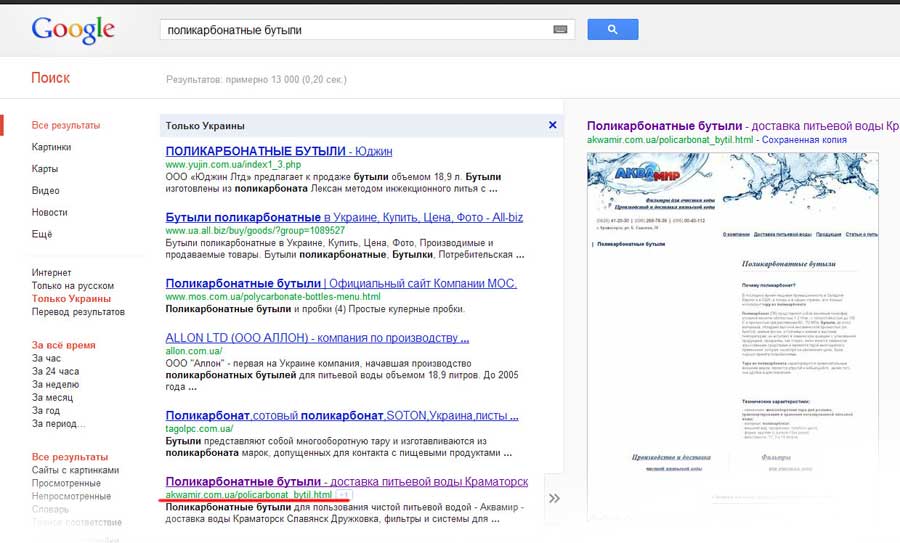Open Поликарбонат сотовый SOTON result
This screenshot has width=900, height=543.
(342, 415)
